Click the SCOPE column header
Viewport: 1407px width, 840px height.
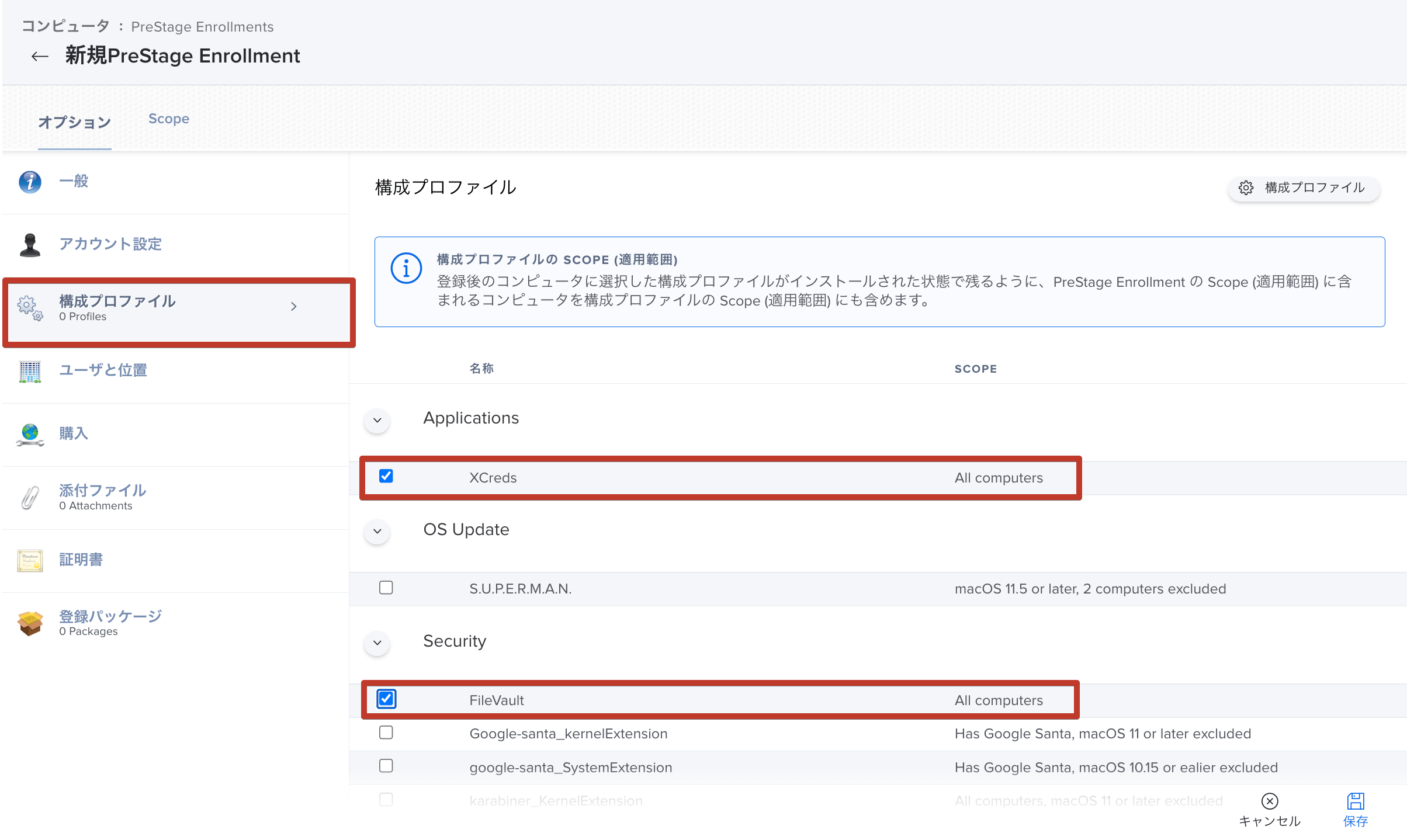[976, 369]
